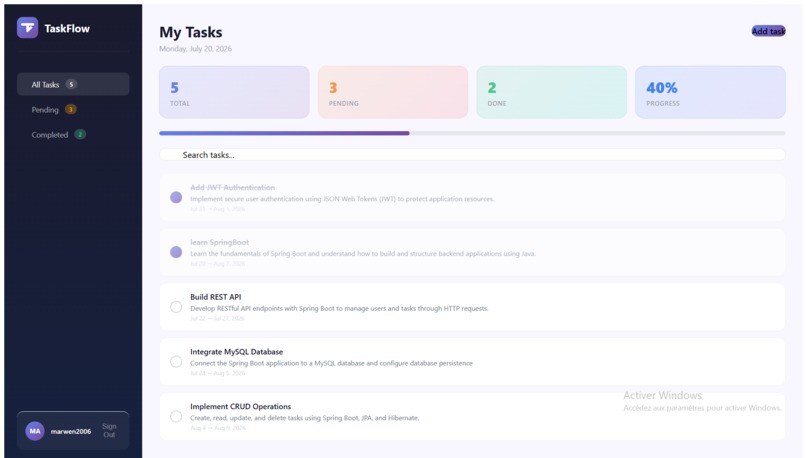This screenshot has width=806, height=458.
Task: Mark Implement CRUD Operations as done
Action: [176, 416]
